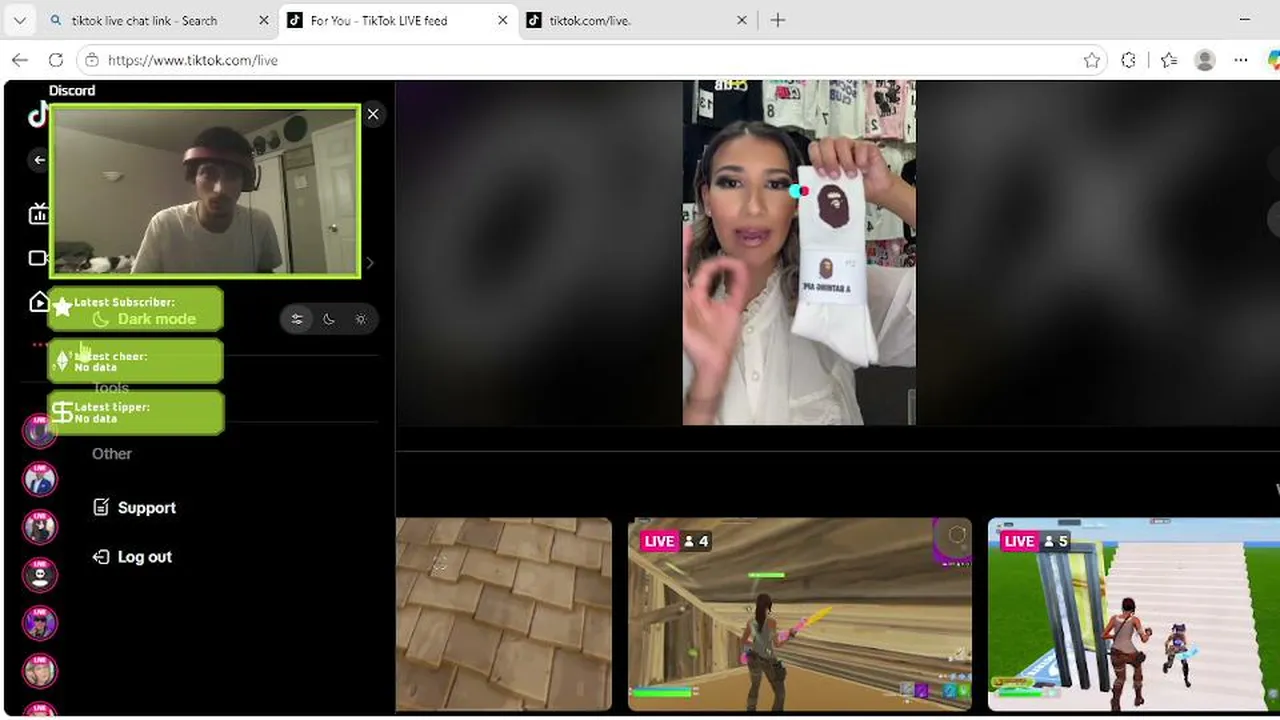Refresh the current page
Image resolution: width=1280 pixels, height=720 pixels.
click(x=56, y=60)
